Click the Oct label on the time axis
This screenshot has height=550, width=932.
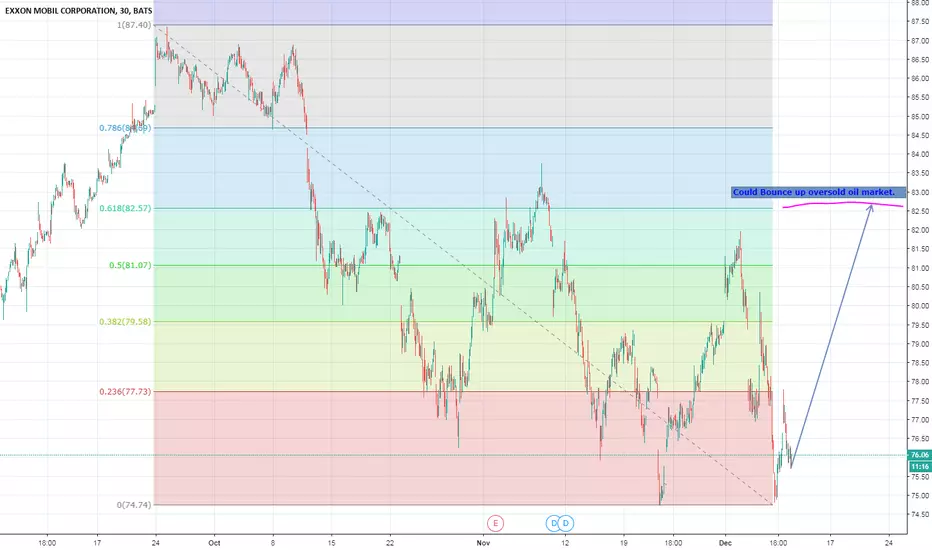click(x=215, y=543)
